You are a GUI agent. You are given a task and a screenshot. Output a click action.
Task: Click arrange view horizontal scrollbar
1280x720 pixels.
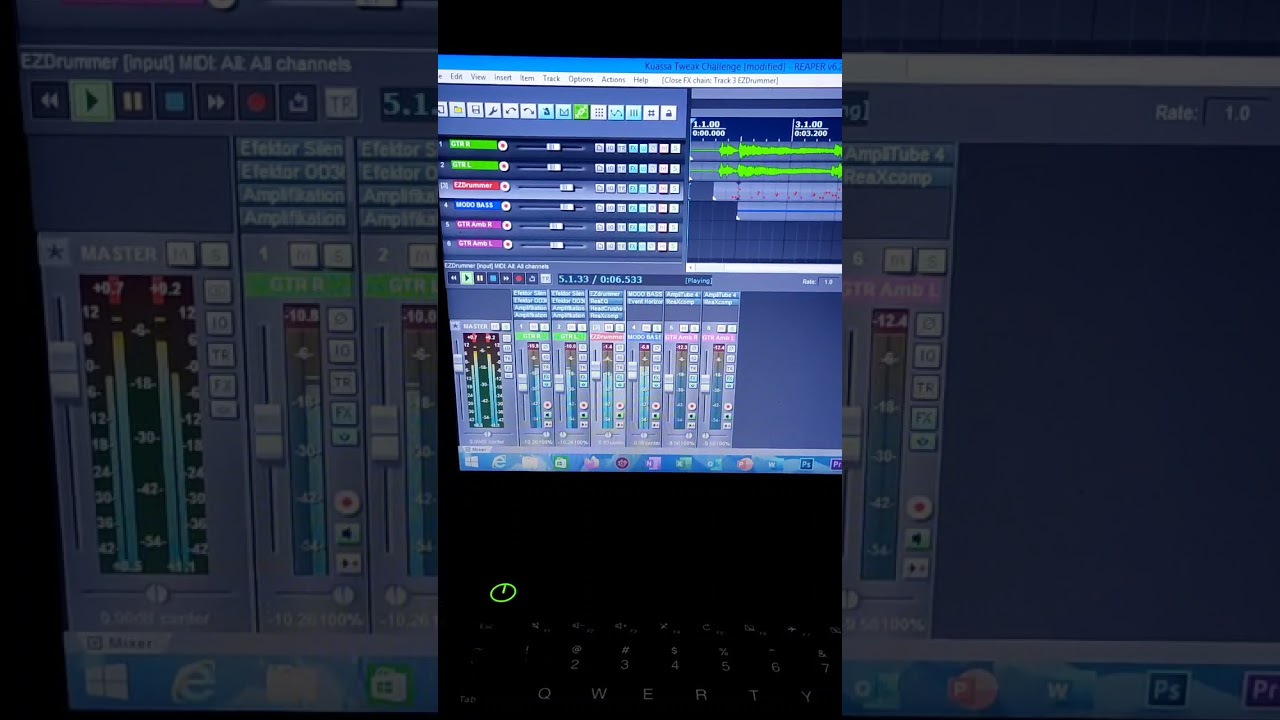click(x=766, y=267)
